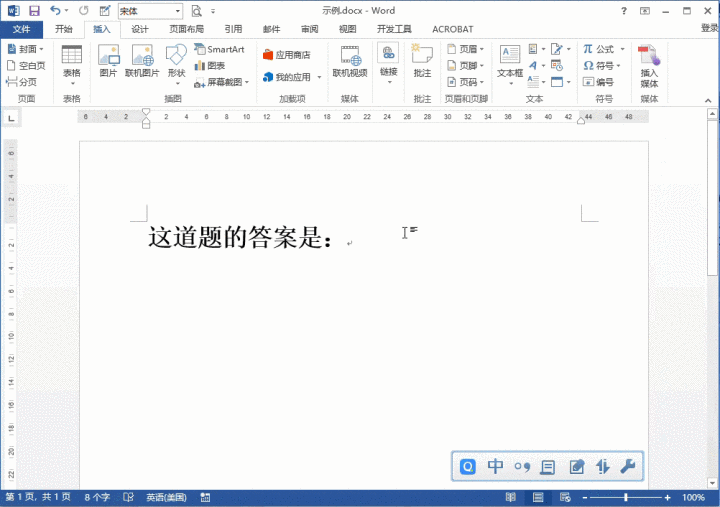Open the 链接 links menu
The width and height of the screenshot is (720, 507).
(388, 63)
